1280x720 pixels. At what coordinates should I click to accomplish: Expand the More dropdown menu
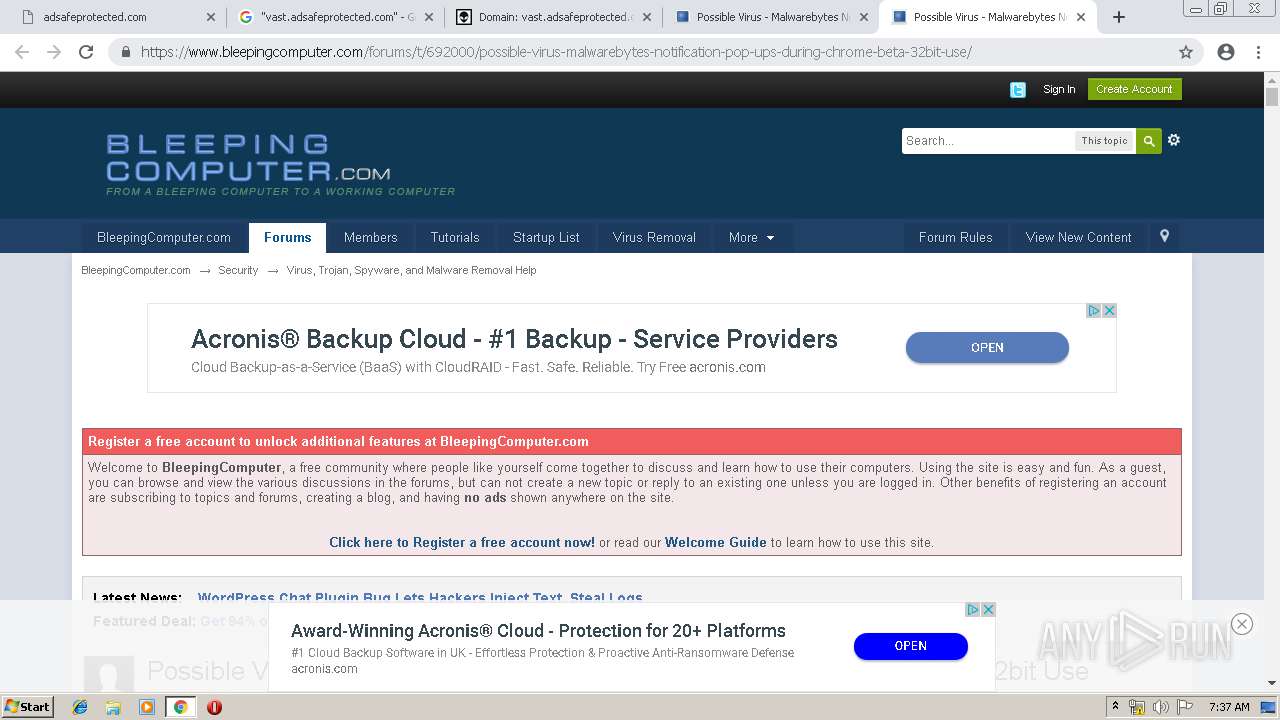point(752,237)
